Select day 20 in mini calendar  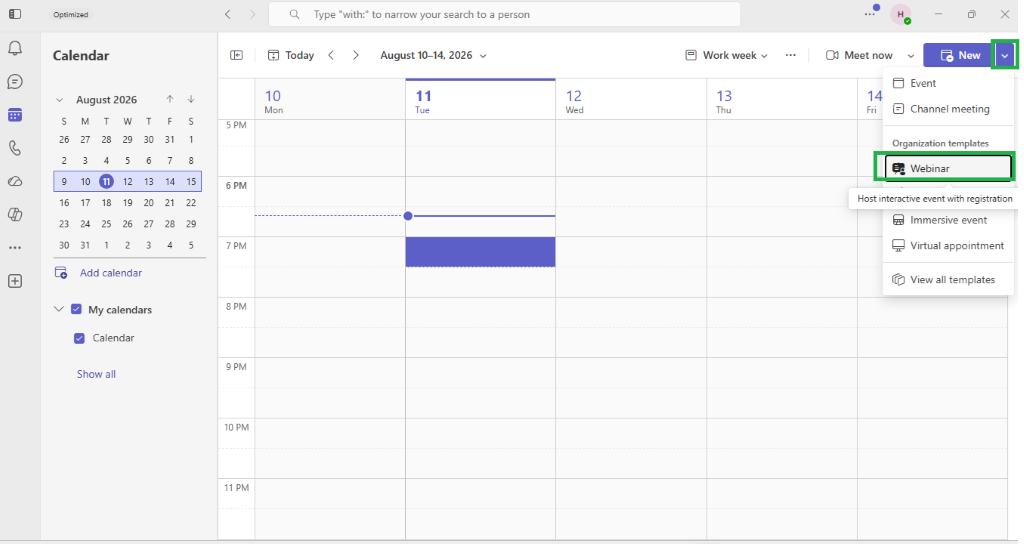[x=149, y=202]
